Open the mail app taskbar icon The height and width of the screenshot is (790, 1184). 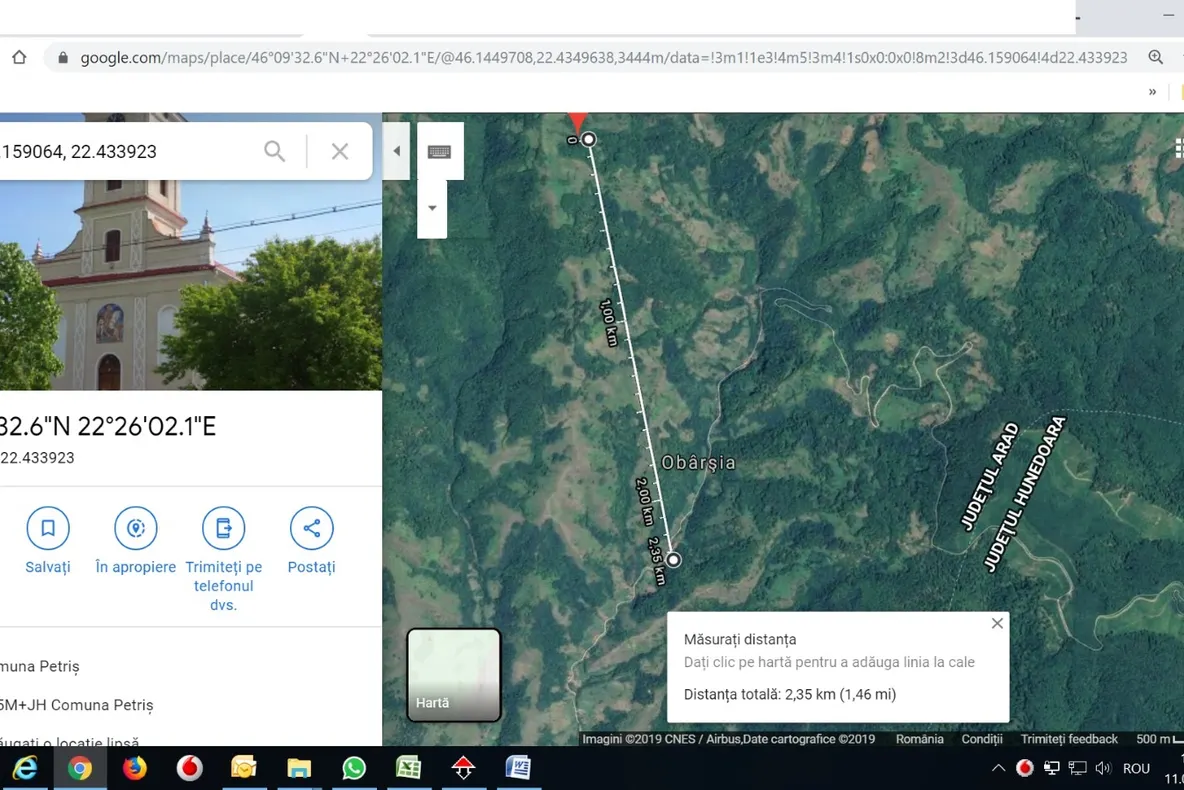pyautogui.click(x=244, y=768)
